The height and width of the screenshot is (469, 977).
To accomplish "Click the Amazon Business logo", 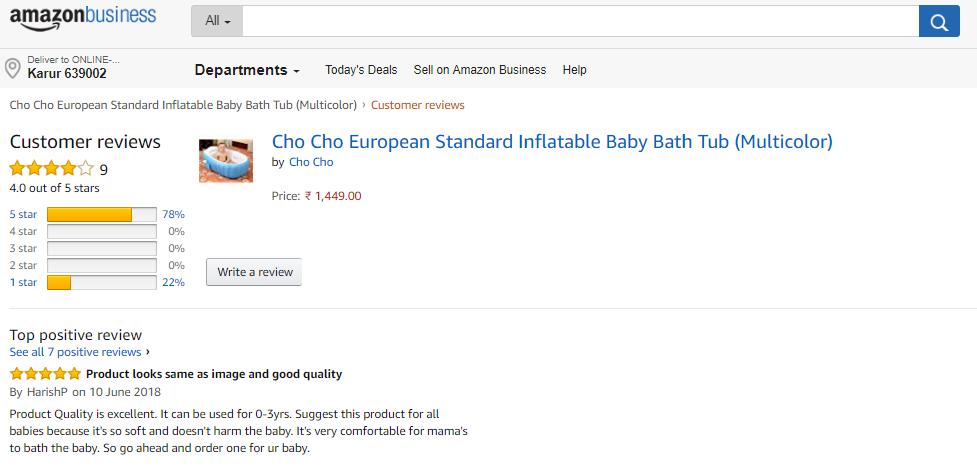I will coord(83,17).
